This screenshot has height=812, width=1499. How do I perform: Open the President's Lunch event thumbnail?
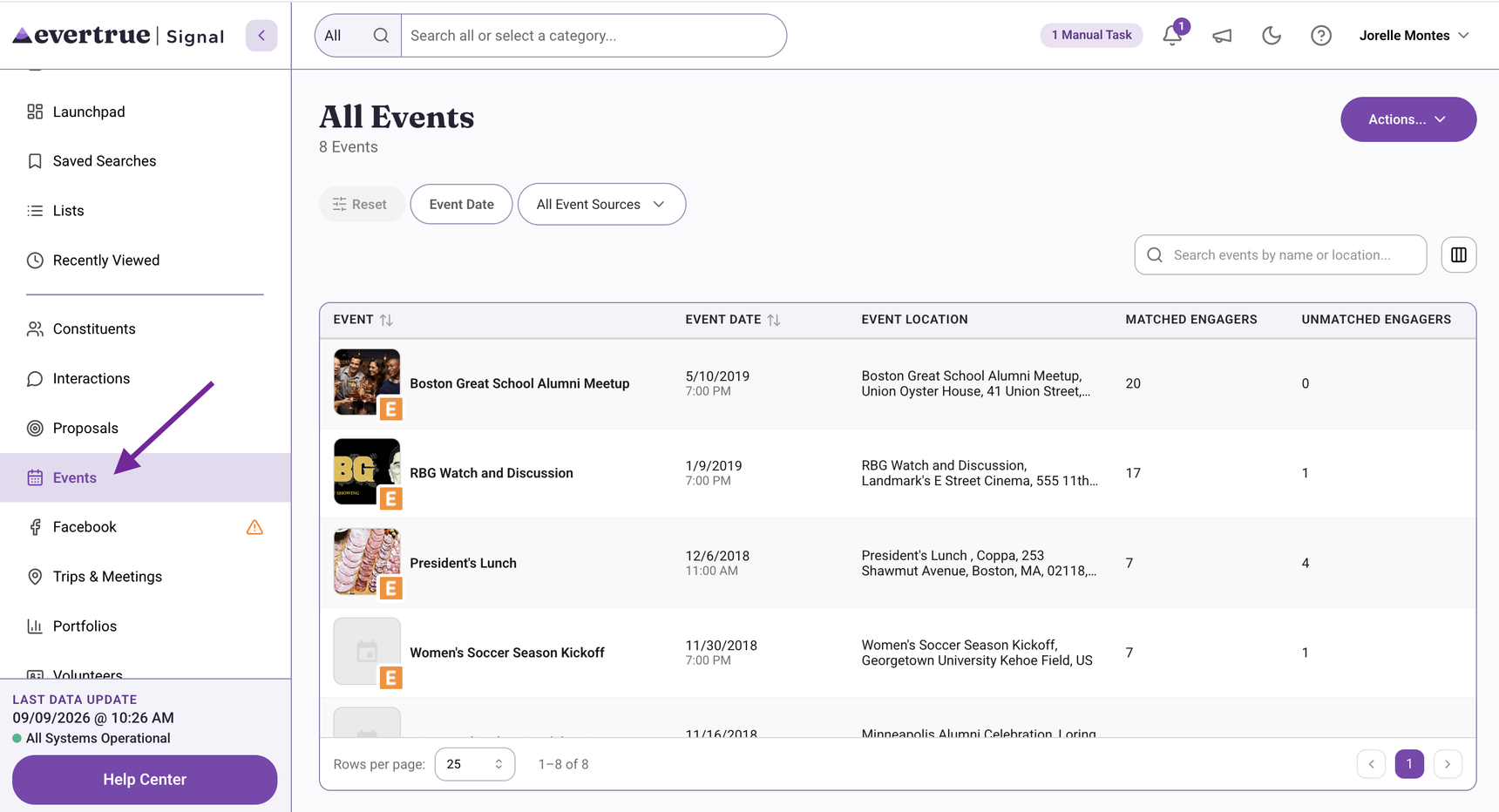pyautogui.click(x=367, y=562)
